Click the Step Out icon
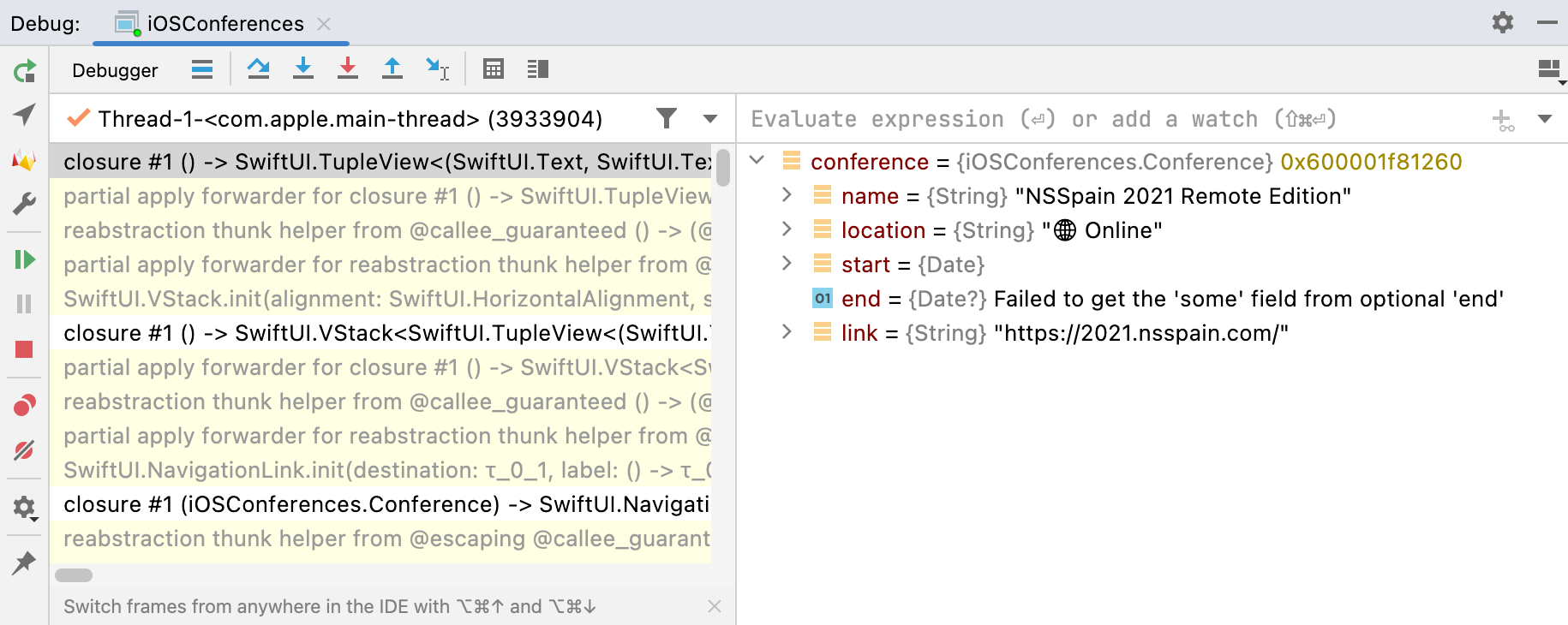Image resolution: width=1568 pixels, height=625 pixels. pyautogui.click(x=392, y=69)
